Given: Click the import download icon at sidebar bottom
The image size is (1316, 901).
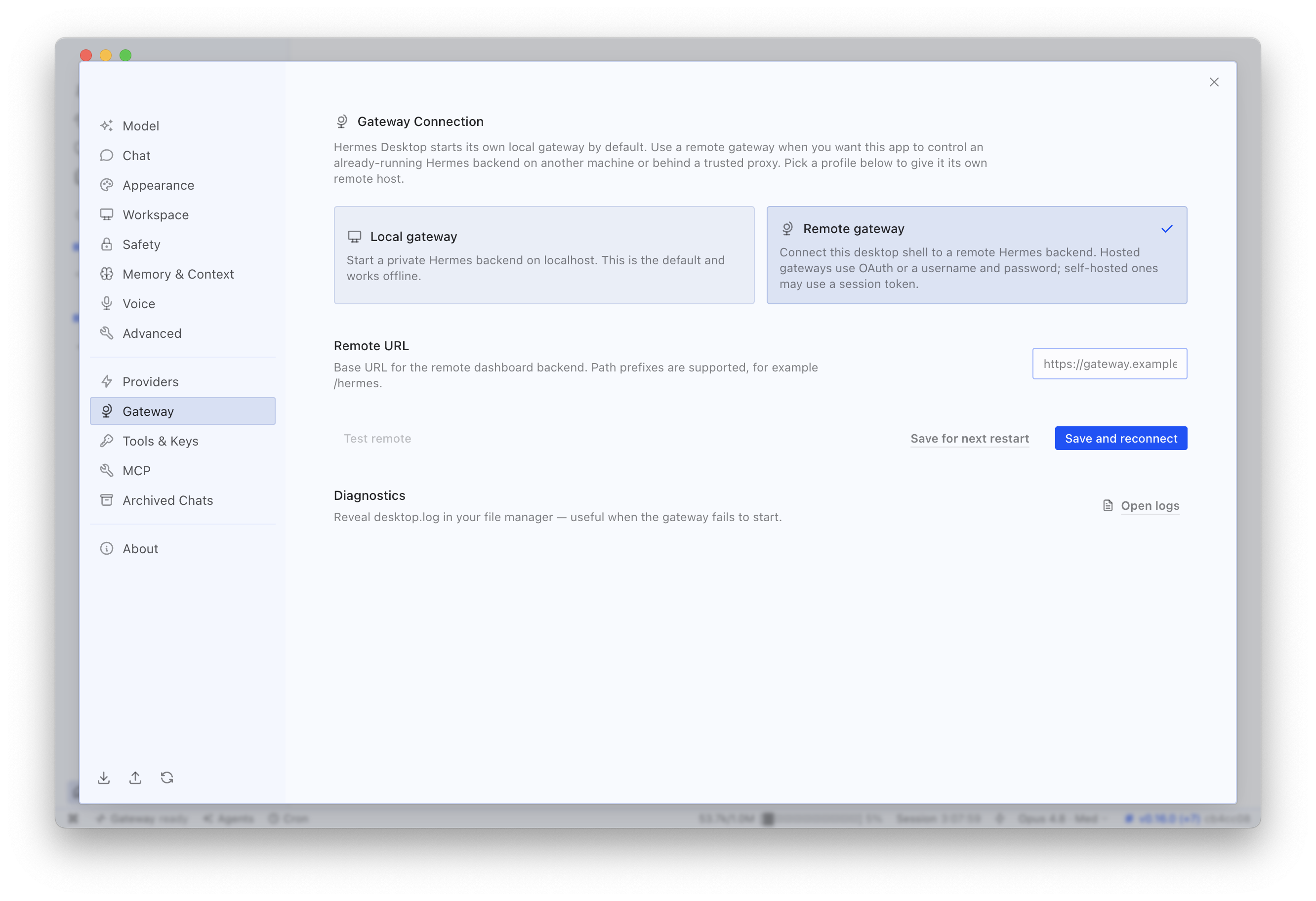Looking at the screenshot, I should click(104, 778).
